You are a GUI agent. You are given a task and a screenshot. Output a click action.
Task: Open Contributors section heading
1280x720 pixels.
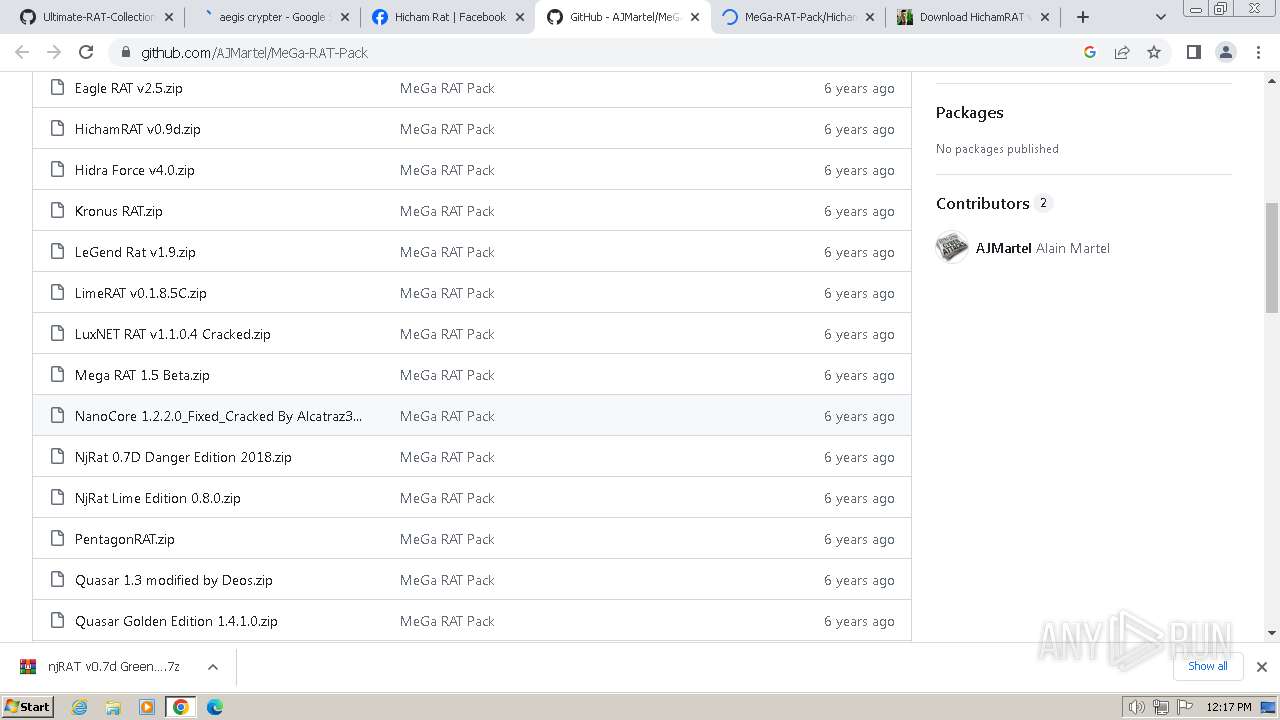pos(982,203)
